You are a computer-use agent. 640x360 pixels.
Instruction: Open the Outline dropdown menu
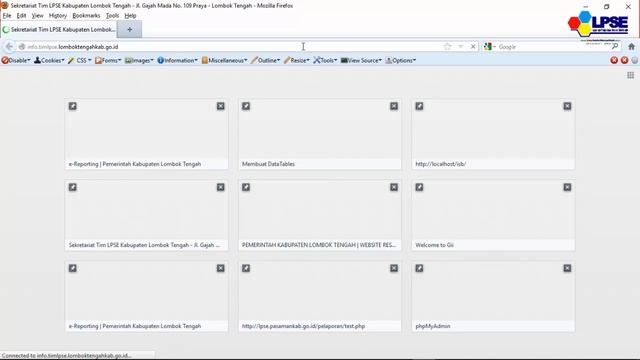[x=266, y=60]
